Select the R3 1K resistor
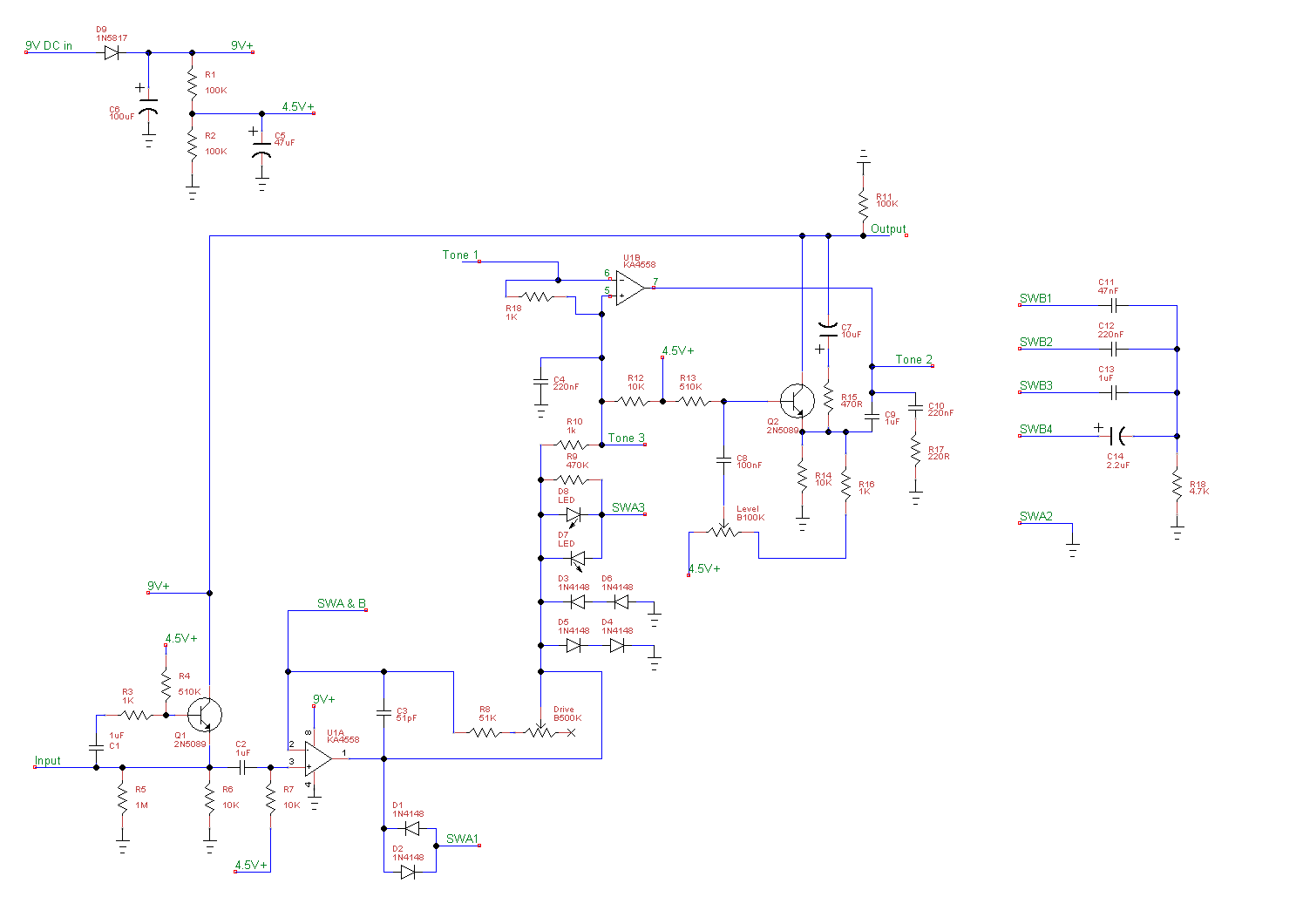The height and width of the screenshot is (924, 1303). pyautogui.click(x=137, y=715)
